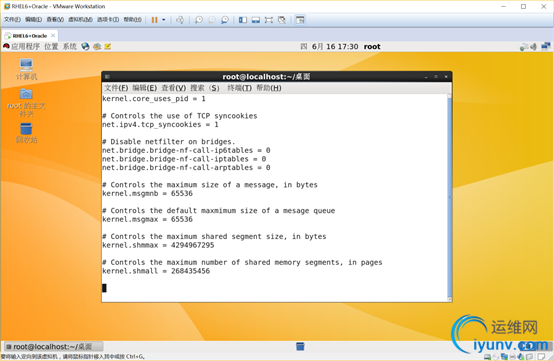Open VMware 查看(V) menu
Viewport: 554px width, 361px height.
pos(55,20)
